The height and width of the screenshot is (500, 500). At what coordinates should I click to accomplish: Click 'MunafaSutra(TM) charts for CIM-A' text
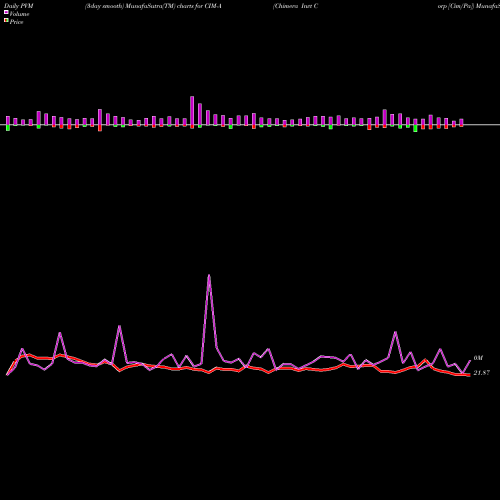point(174,6)
